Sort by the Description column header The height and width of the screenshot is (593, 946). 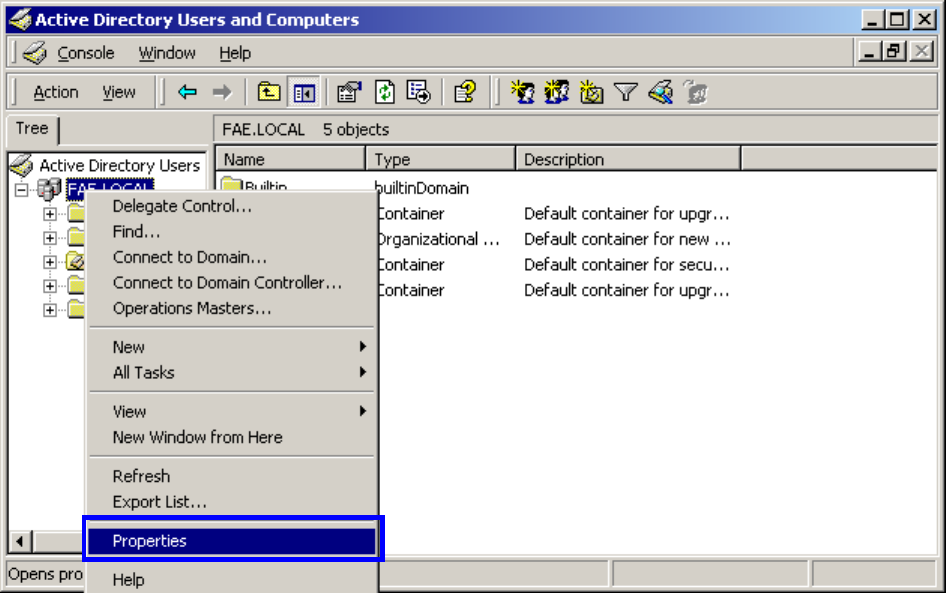[x=629, y=159]
